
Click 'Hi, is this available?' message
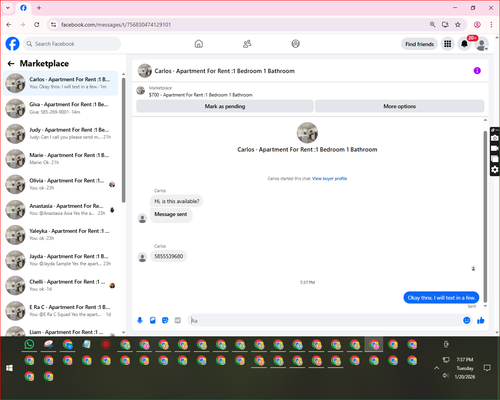177,201
